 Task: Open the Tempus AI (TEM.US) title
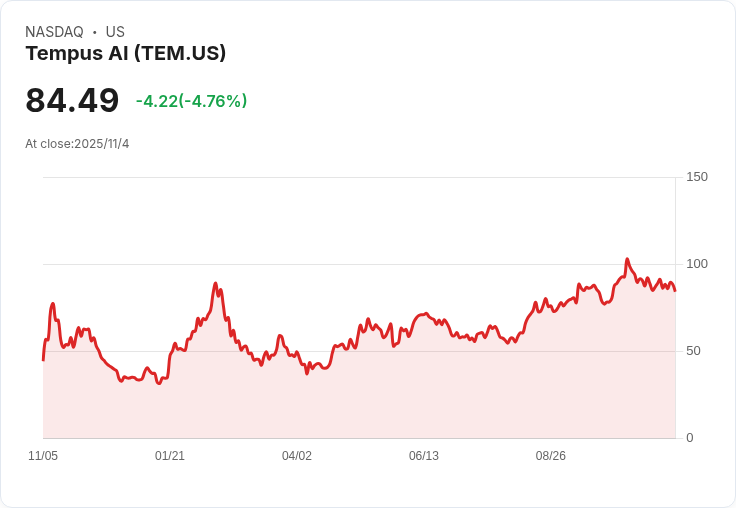coord(125,53)
